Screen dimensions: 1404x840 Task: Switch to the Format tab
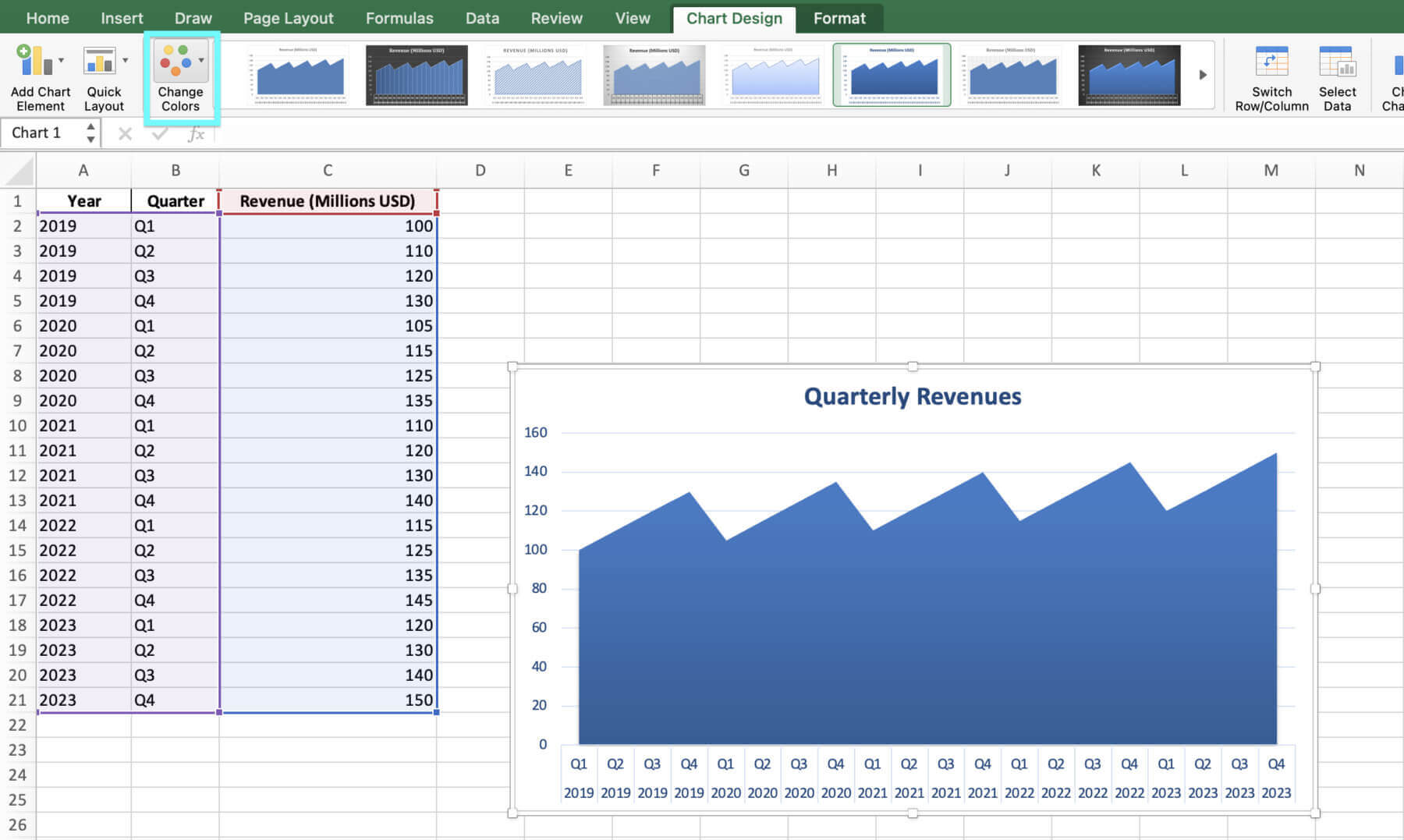point(839,18)
